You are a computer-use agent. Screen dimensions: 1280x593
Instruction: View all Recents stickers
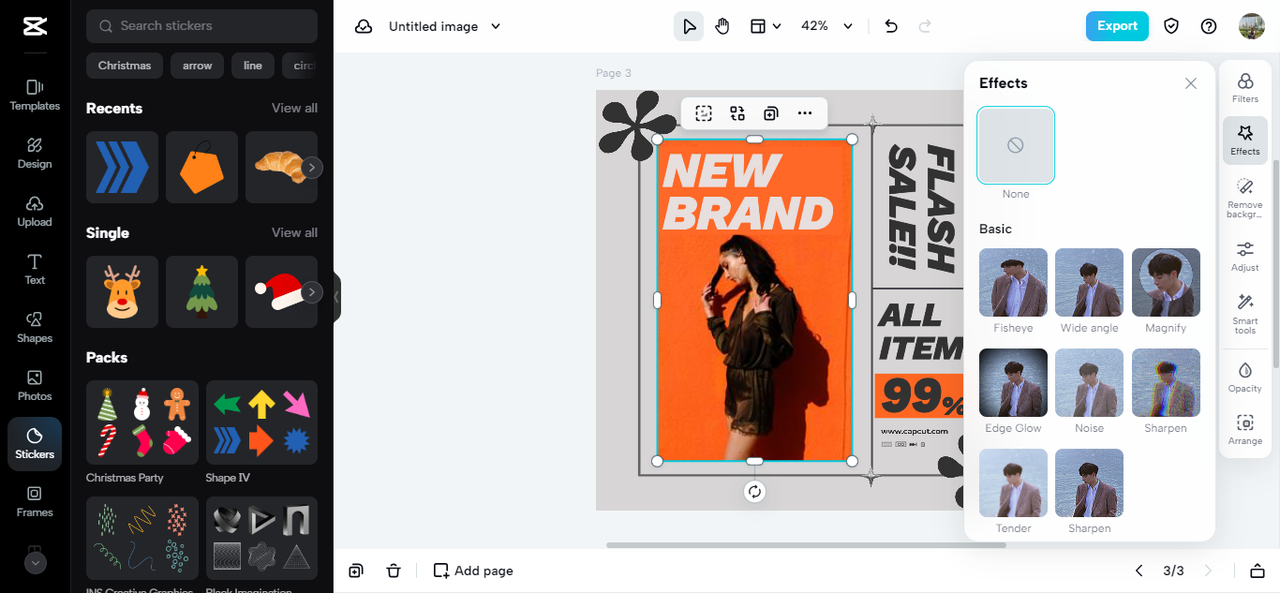tap(295, 108)
